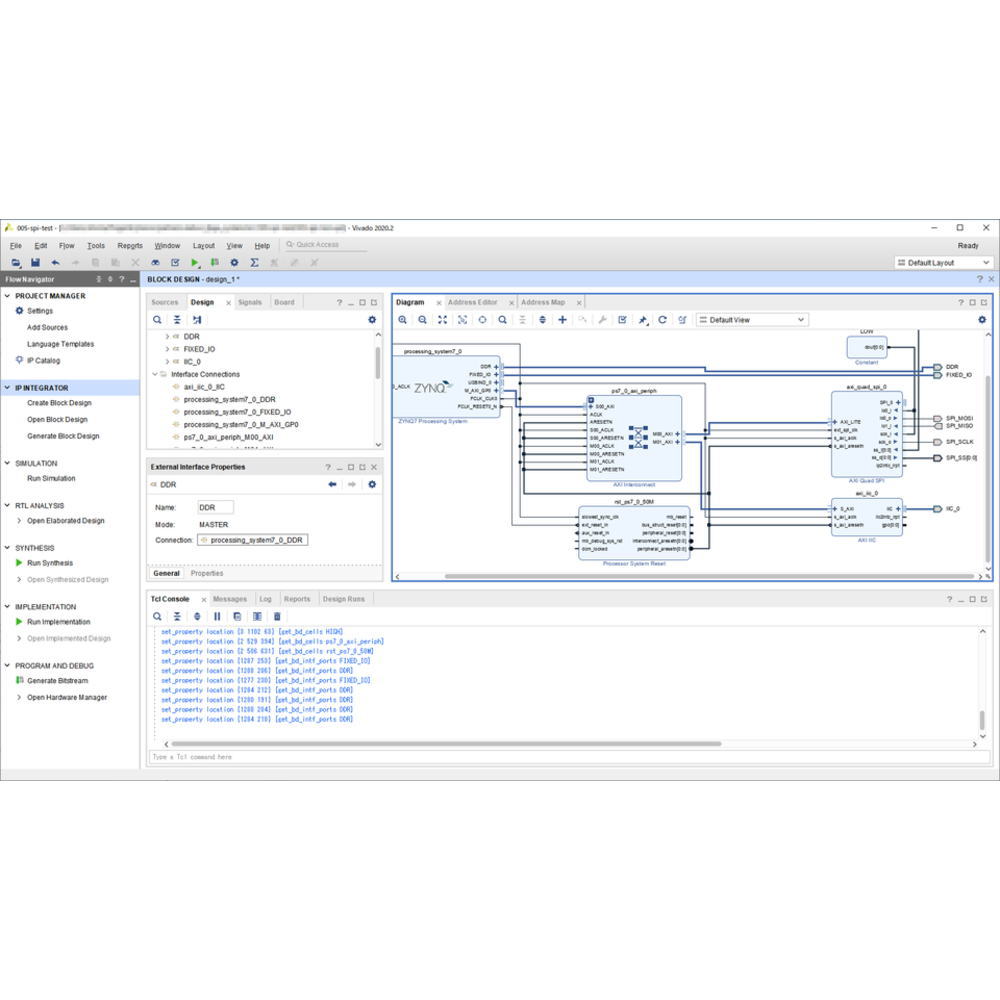Viewport: 1000px width, 1000px height.
Task: Select the AXI Quad SPI block in diagram
Action: (867, 434)
